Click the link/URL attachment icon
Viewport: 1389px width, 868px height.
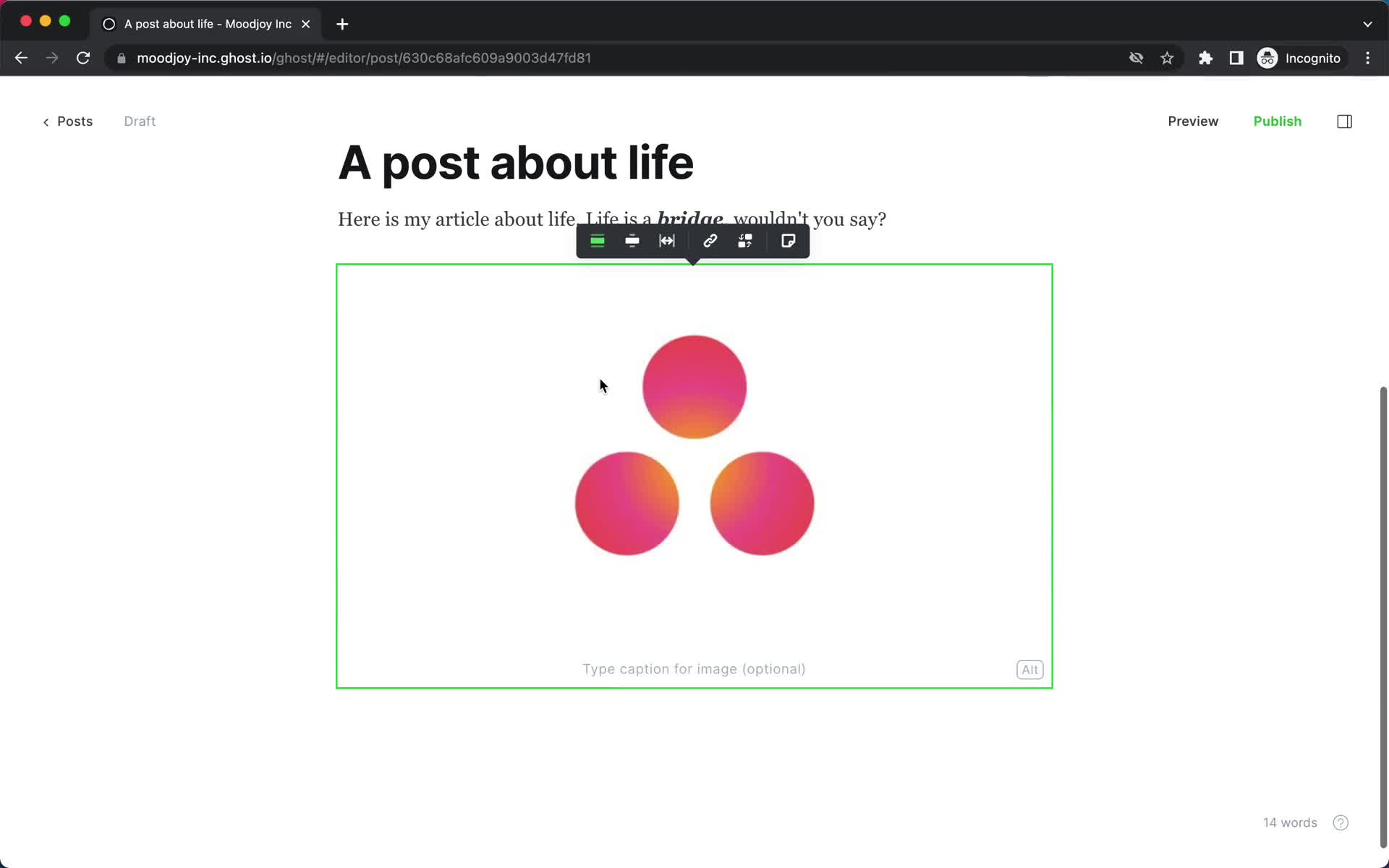711,241
